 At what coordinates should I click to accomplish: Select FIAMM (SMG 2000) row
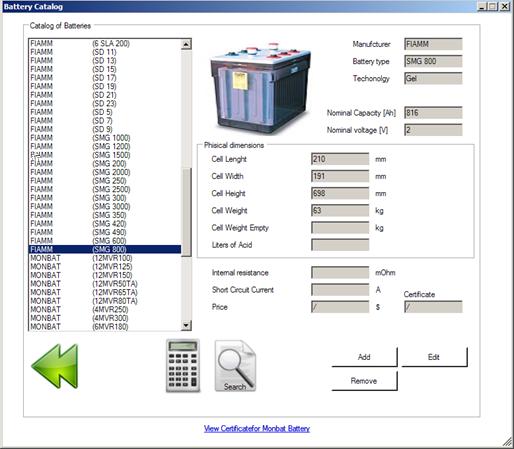[105, 172]
